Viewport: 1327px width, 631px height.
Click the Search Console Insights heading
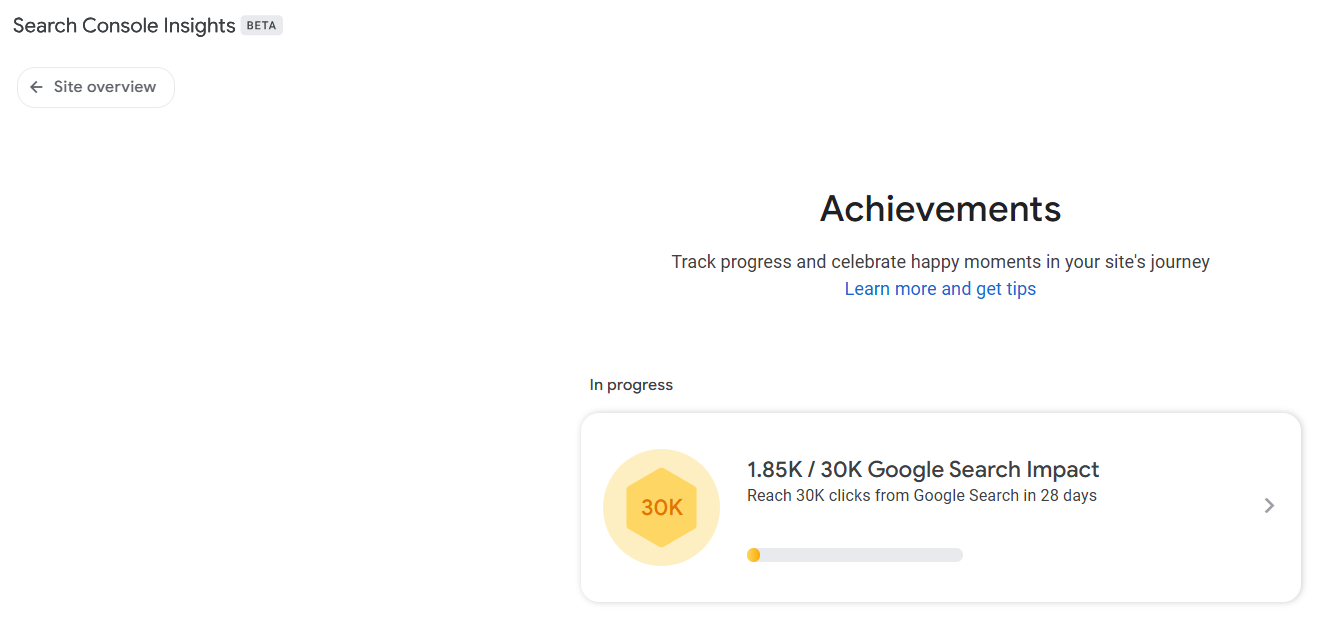pos(122,25)
